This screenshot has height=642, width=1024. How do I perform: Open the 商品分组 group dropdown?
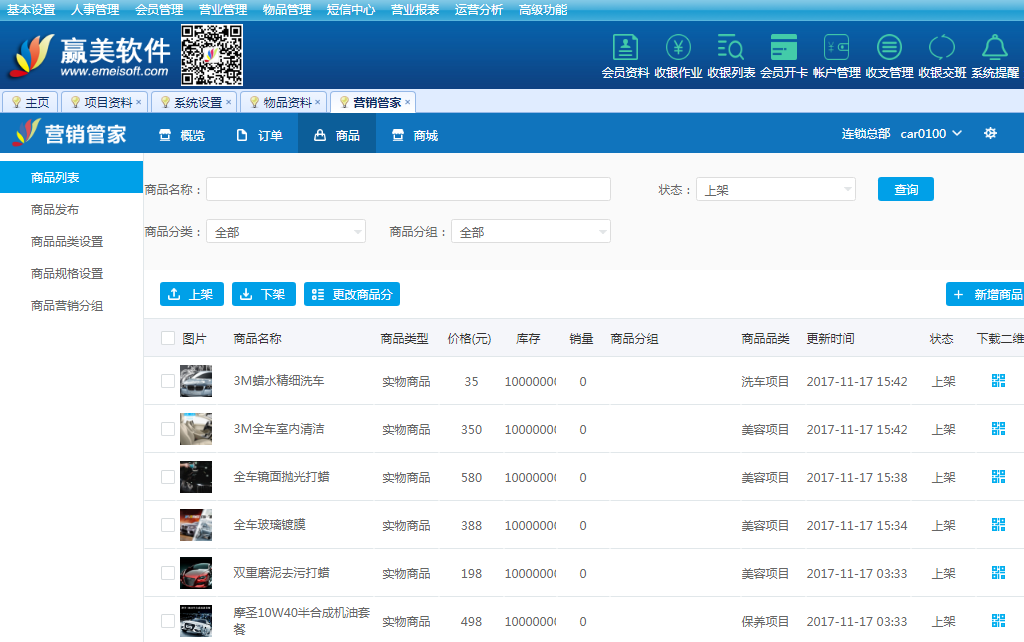point(530,232)
